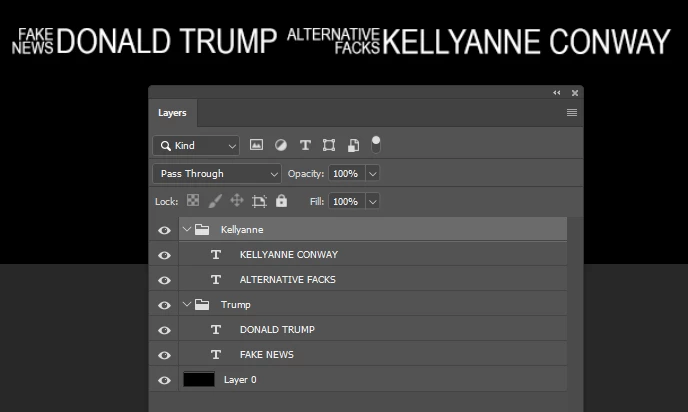Hide the KELLYANNE CONWAY text layer
Screen dimensions: 688x412
tap(164, 255)
